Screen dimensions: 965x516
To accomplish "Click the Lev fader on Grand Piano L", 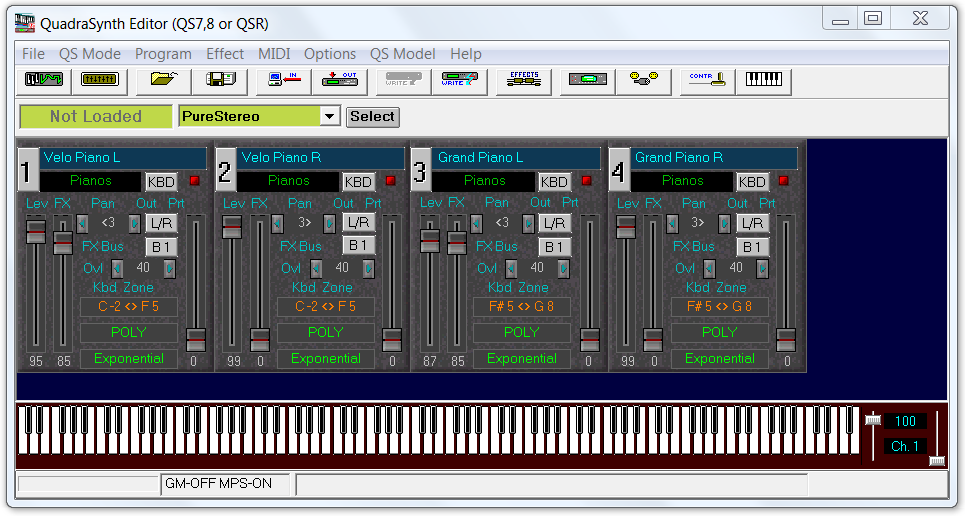I will [430, 241].
